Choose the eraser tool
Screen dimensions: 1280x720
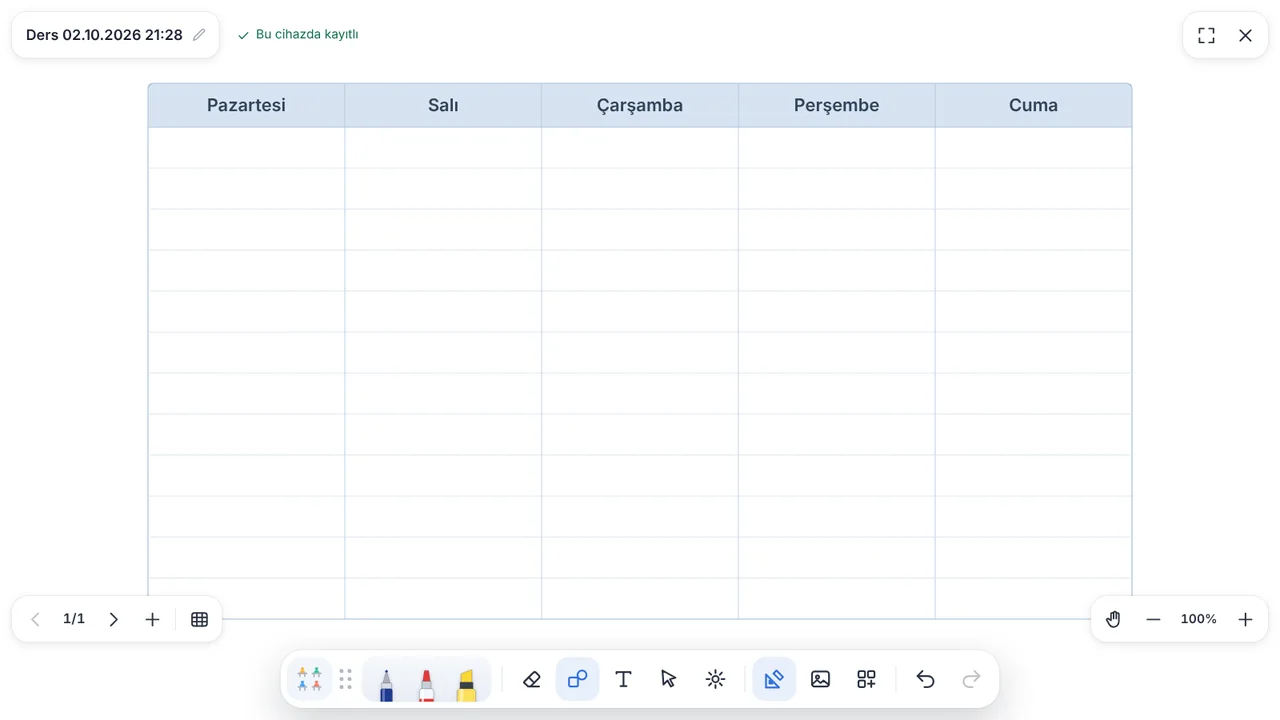click(x=532, y=679)
